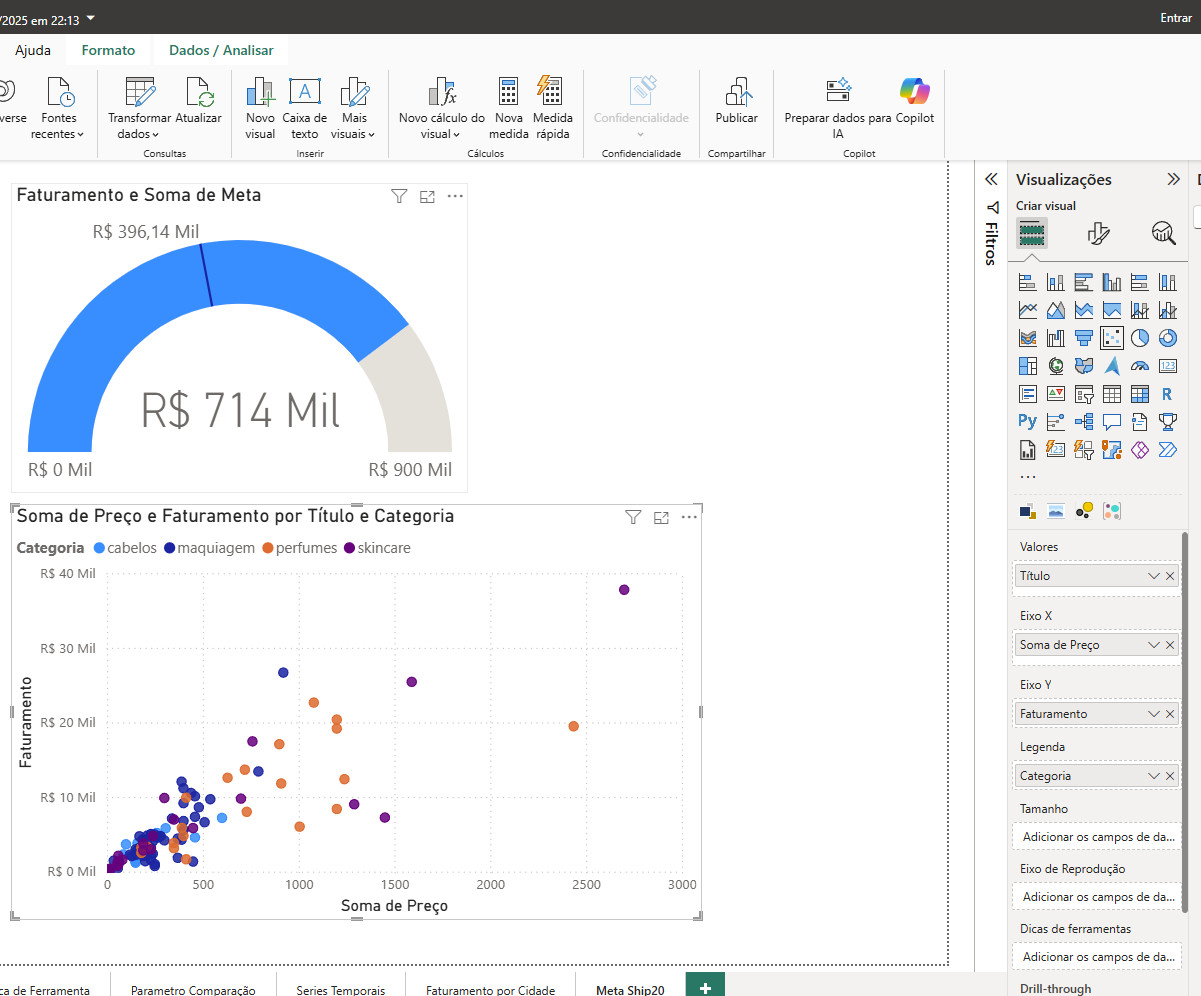The image size is (1201, 996).
Task: Select the treemap visual
Action: click(1028, 366)
